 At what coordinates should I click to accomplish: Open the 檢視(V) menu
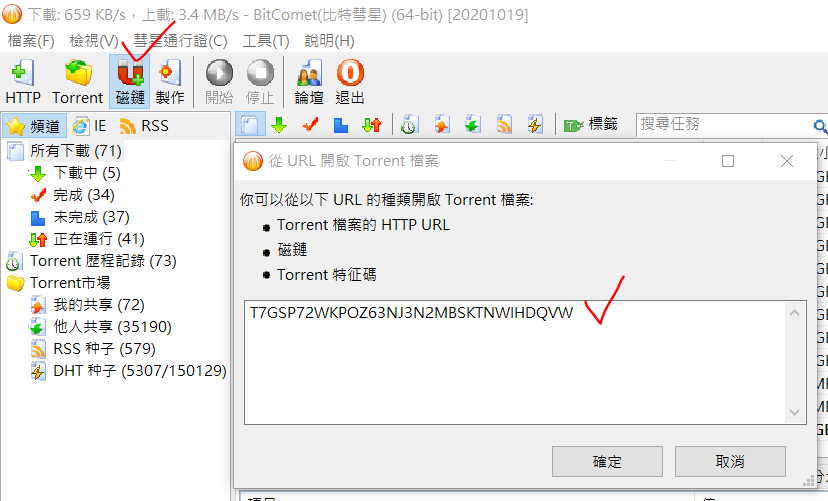click(x=94, y=41)
